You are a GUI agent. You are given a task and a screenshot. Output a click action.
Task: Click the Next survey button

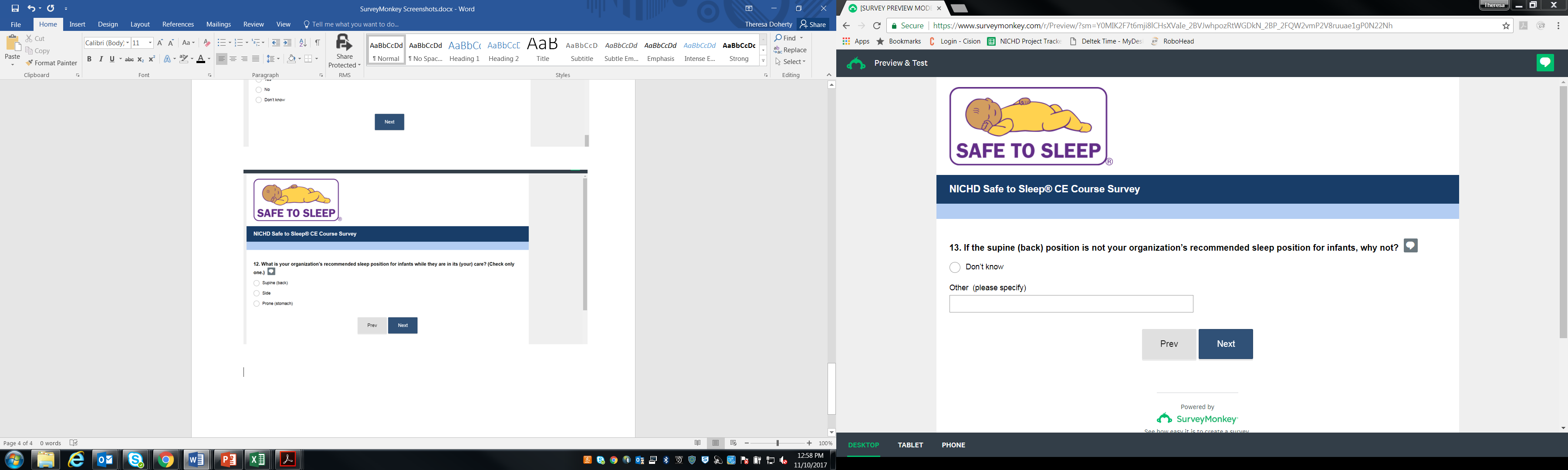click(x=1225, y=344)
